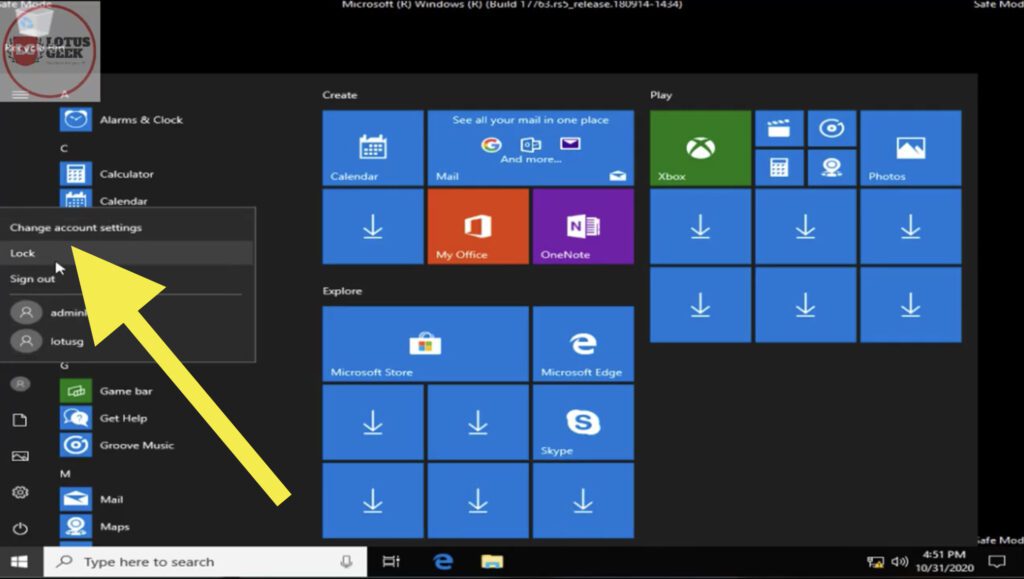This screenshot has height=579, width=1024.
Task: Launch the Microsoft Store tile
Action: (425, 344)
